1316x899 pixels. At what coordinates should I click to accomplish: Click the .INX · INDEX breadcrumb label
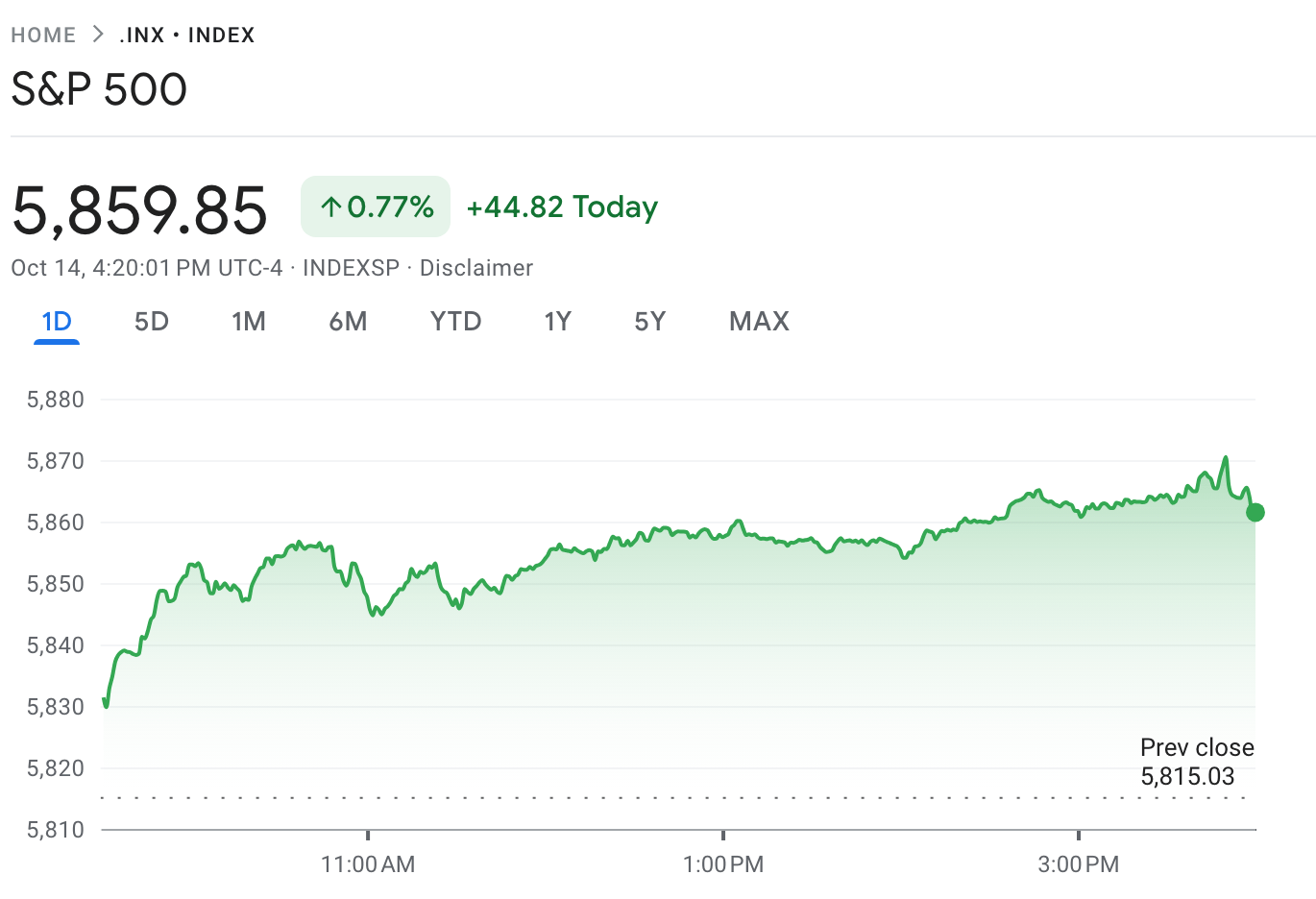(187, 35)
